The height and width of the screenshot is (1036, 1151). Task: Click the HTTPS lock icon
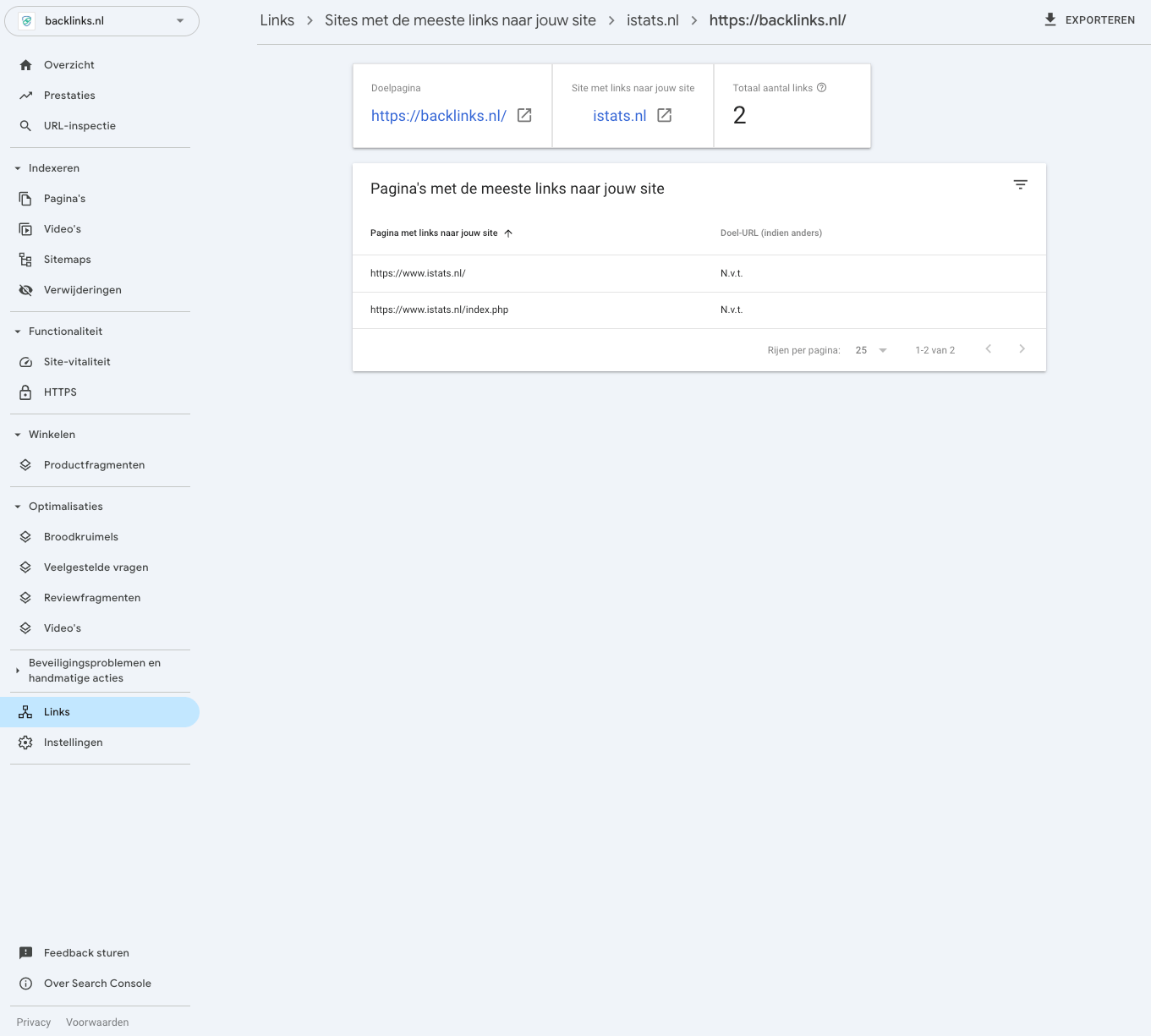pyautogui.click(x=26, y=392)
